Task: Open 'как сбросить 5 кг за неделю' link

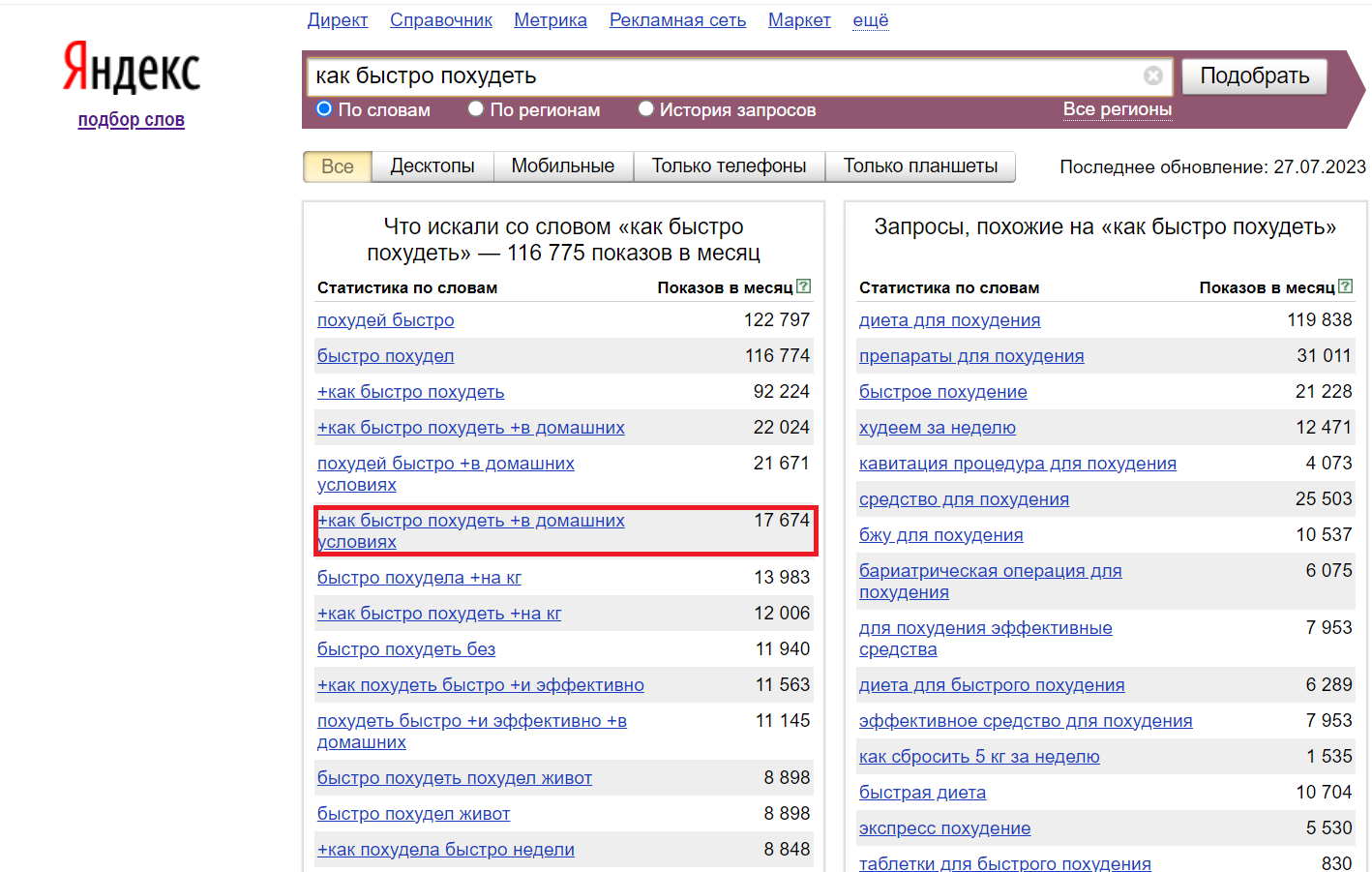Action: tap(979, 757)
